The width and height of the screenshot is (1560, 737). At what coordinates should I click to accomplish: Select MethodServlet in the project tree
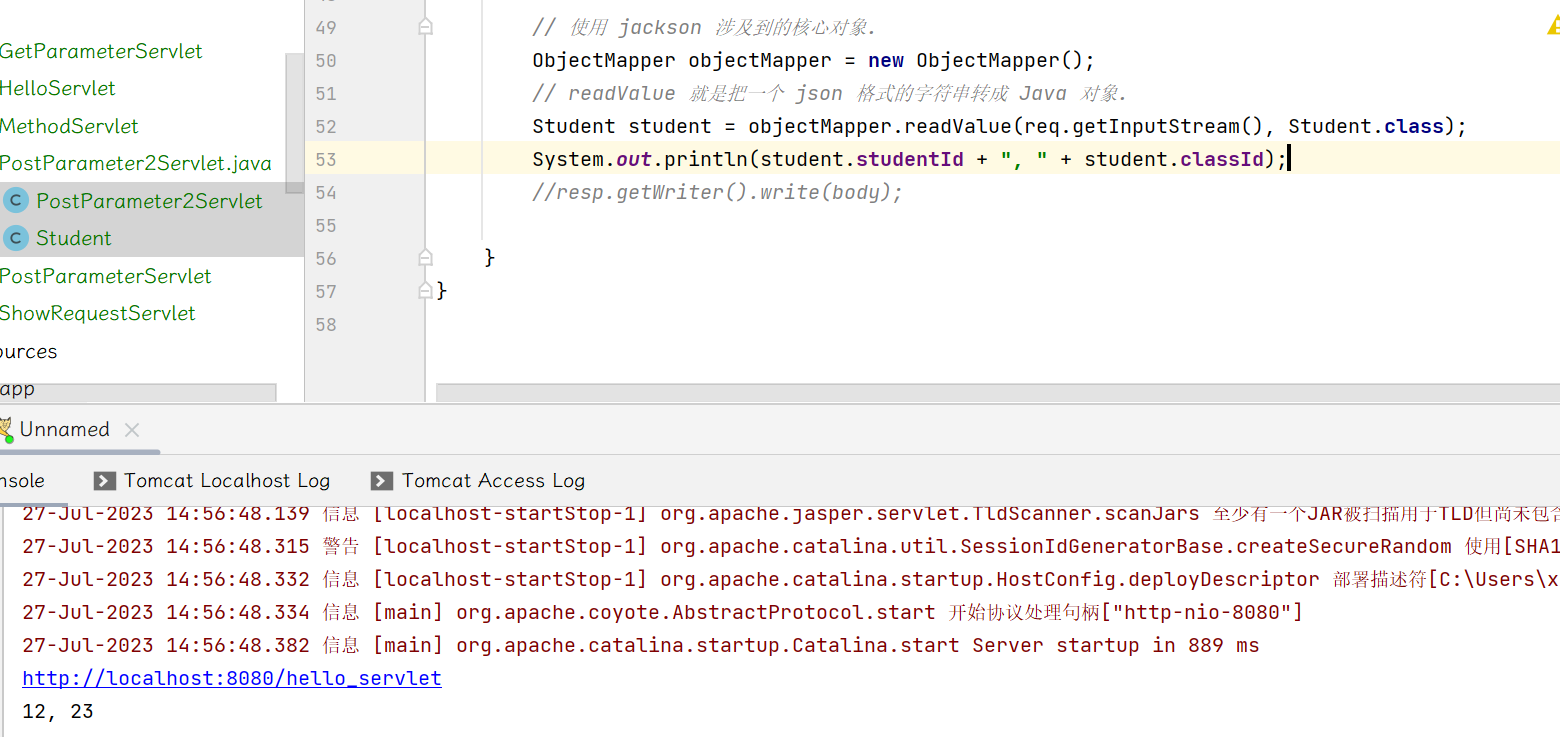tap(69, 126)
